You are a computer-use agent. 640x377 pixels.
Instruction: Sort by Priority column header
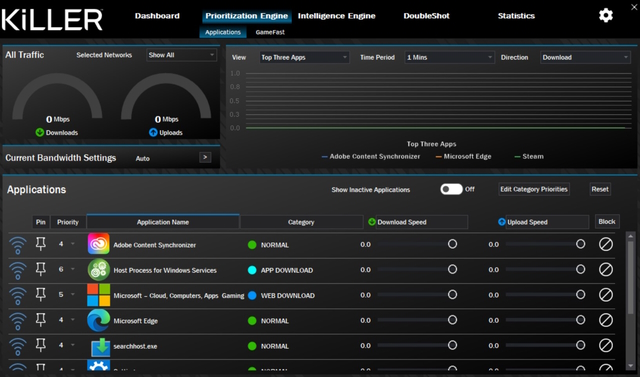(68, 222)
